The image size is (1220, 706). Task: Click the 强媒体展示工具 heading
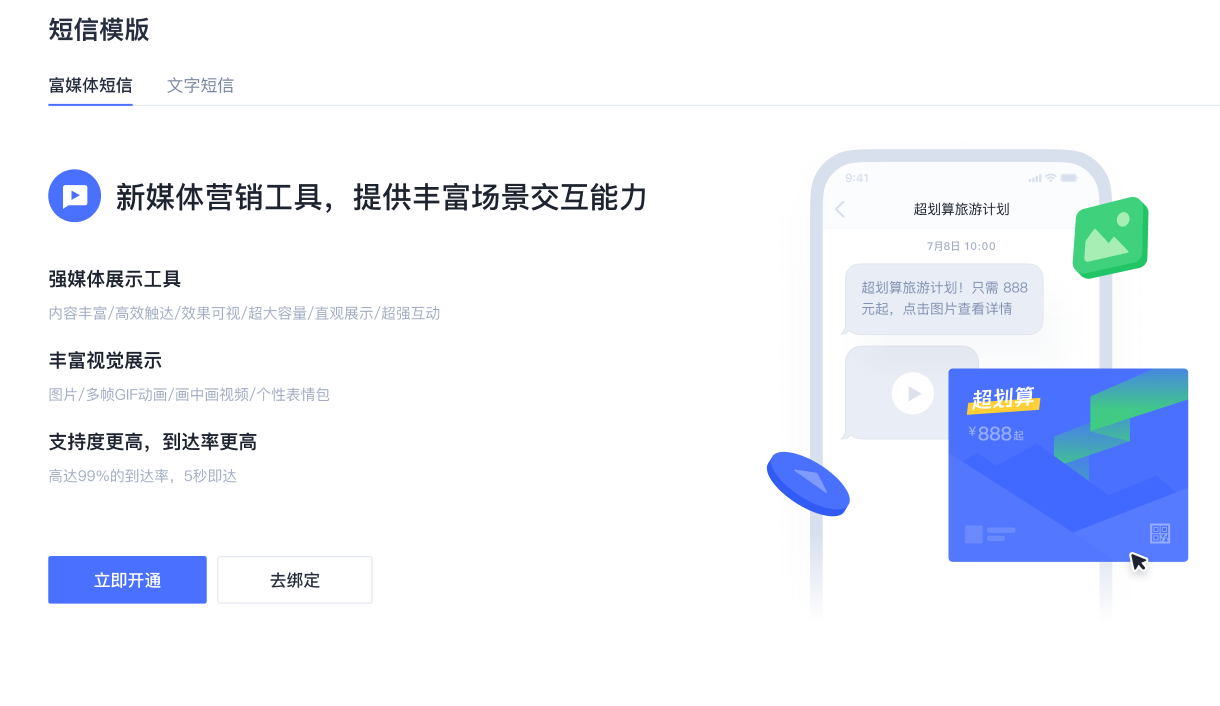[x=115, y=279]
